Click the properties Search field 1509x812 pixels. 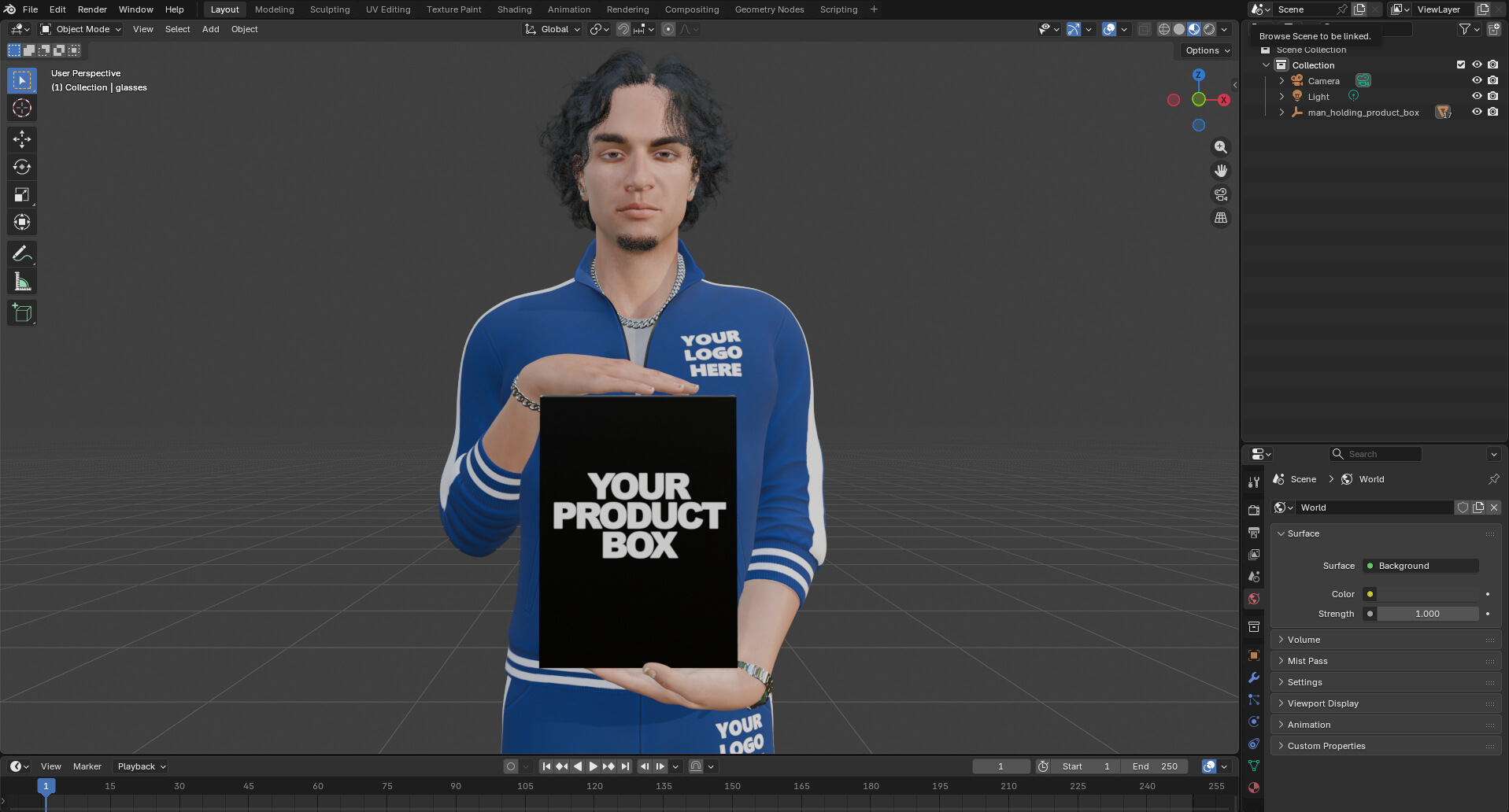[1375, 454]
